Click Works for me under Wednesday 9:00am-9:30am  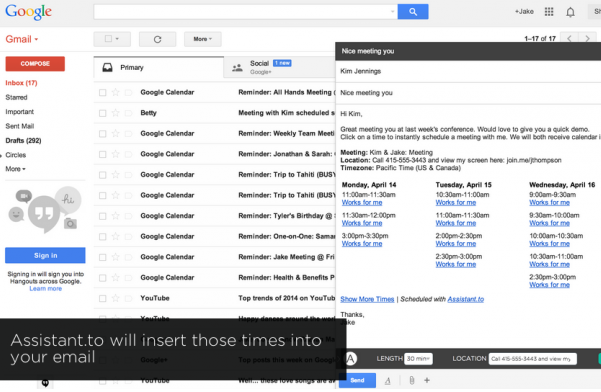(549, 203)
